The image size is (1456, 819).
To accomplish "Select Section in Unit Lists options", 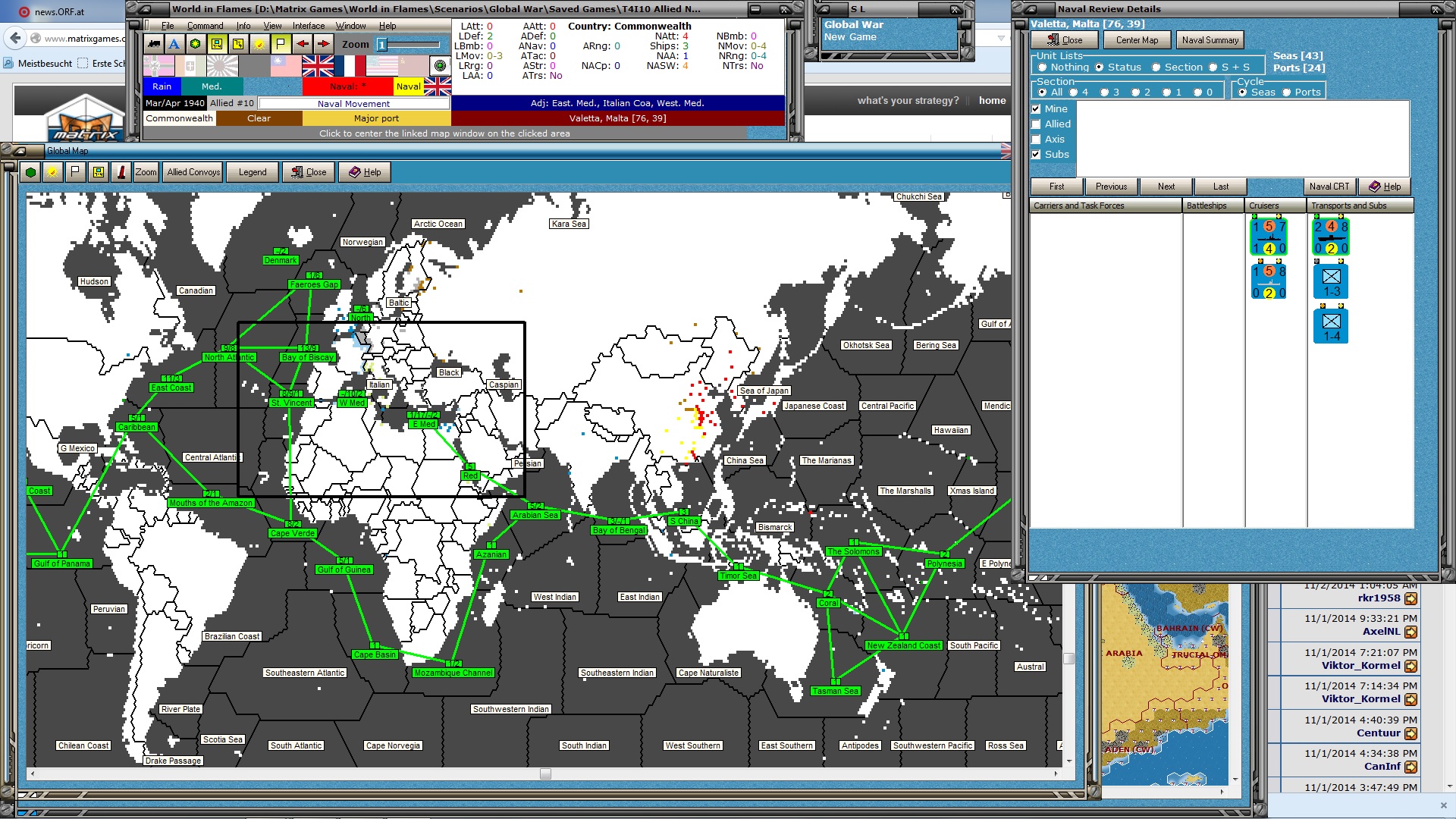I will [x=1156, y=67].
